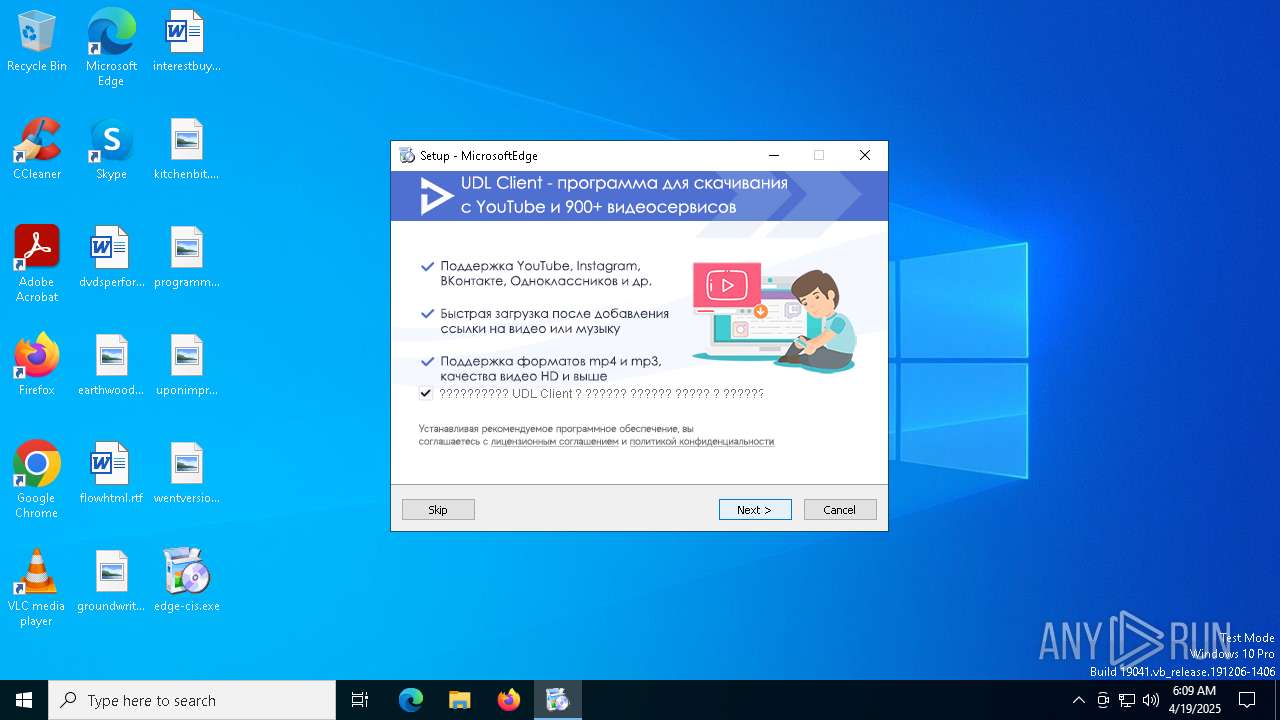The image size is (1280, 720).
Task: Select the Skype desktop shortcut
Action: point(111,150)
